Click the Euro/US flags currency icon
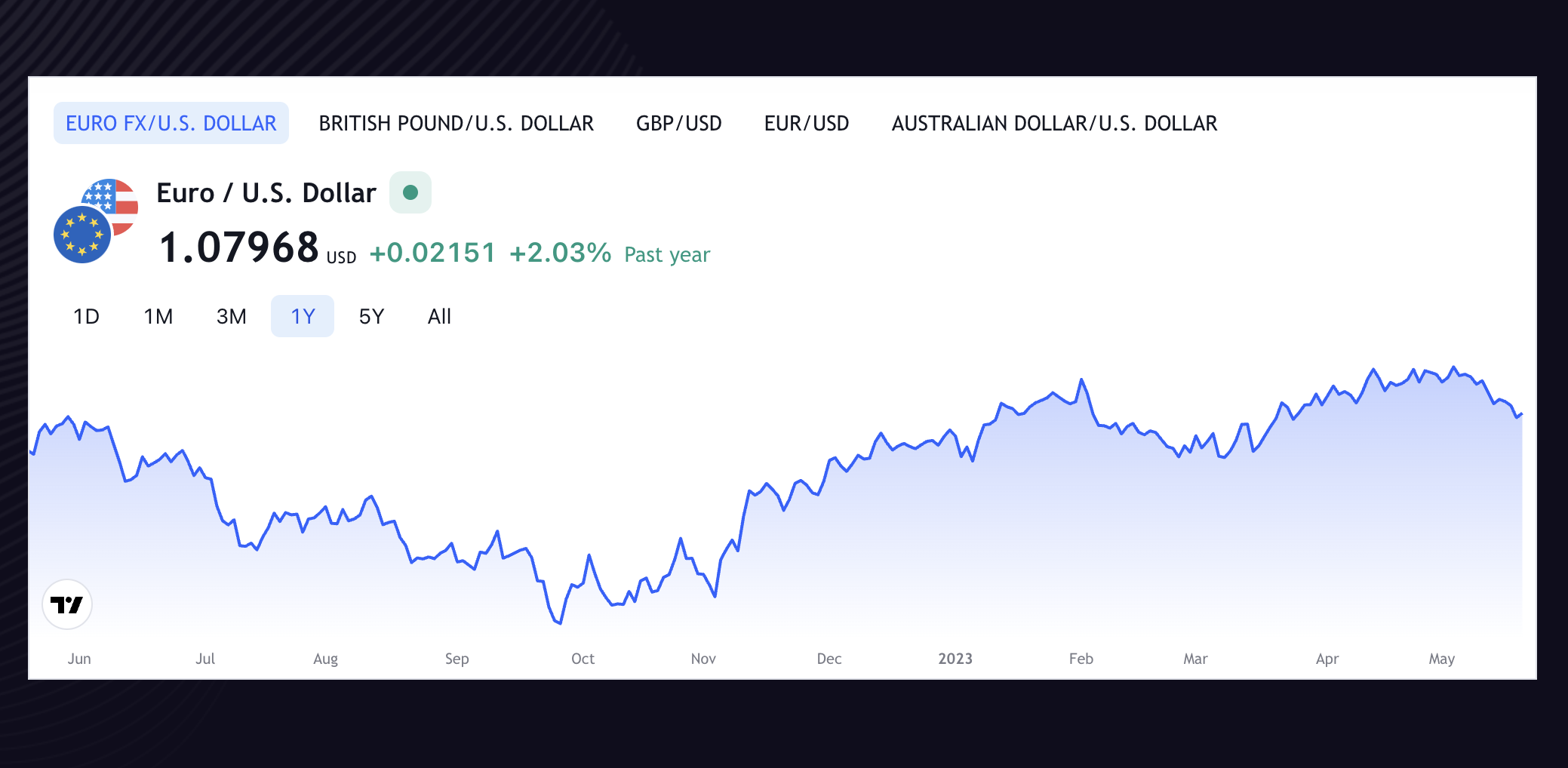 click(x=96, y=221)
